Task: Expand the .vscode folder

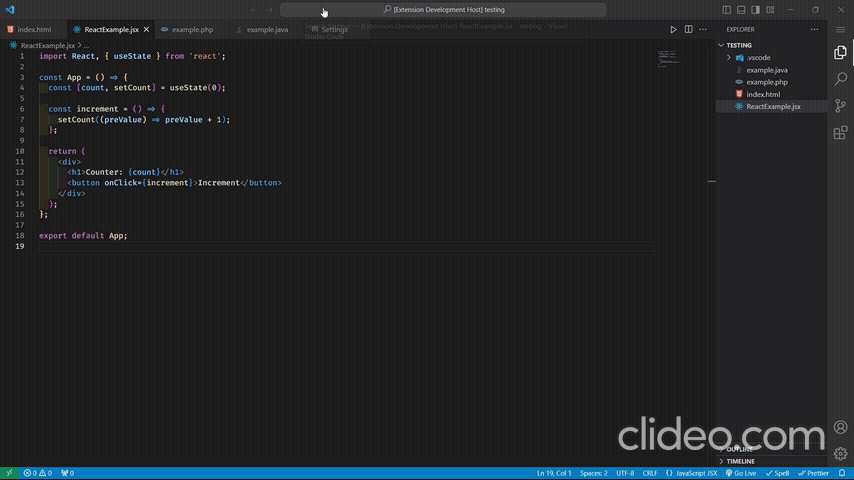Action: click(771, 57)
